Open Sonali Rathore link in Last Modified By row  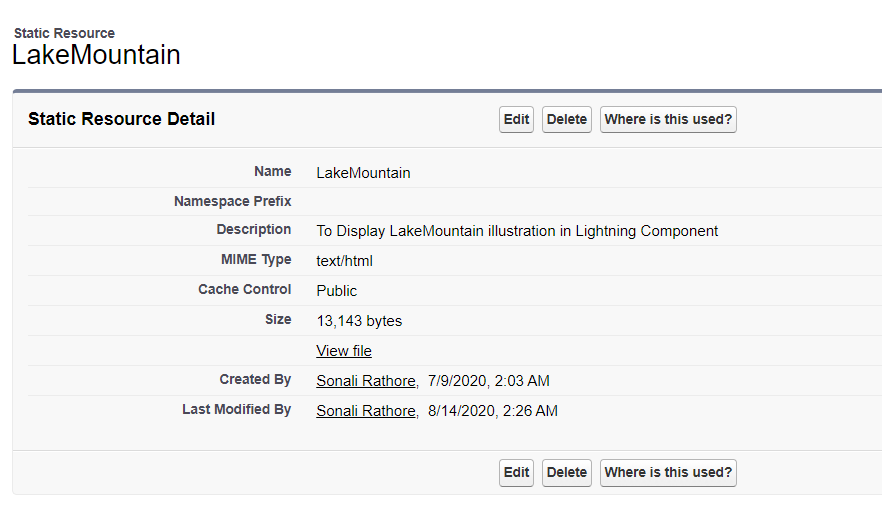365,411
